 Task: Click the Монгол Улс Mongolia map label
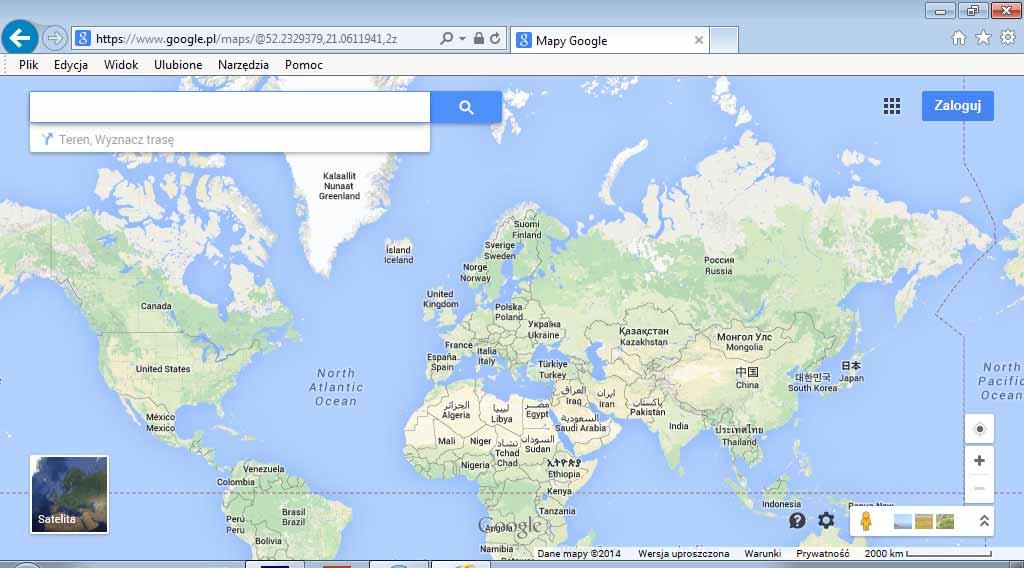(744, 342)
